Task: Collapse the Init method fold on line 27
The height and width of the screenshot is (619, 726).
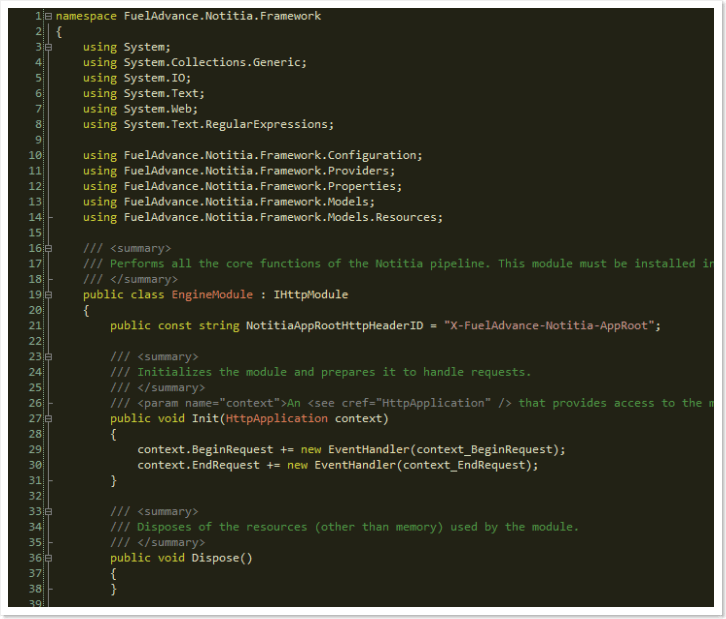Action: [x=48, y=418]
